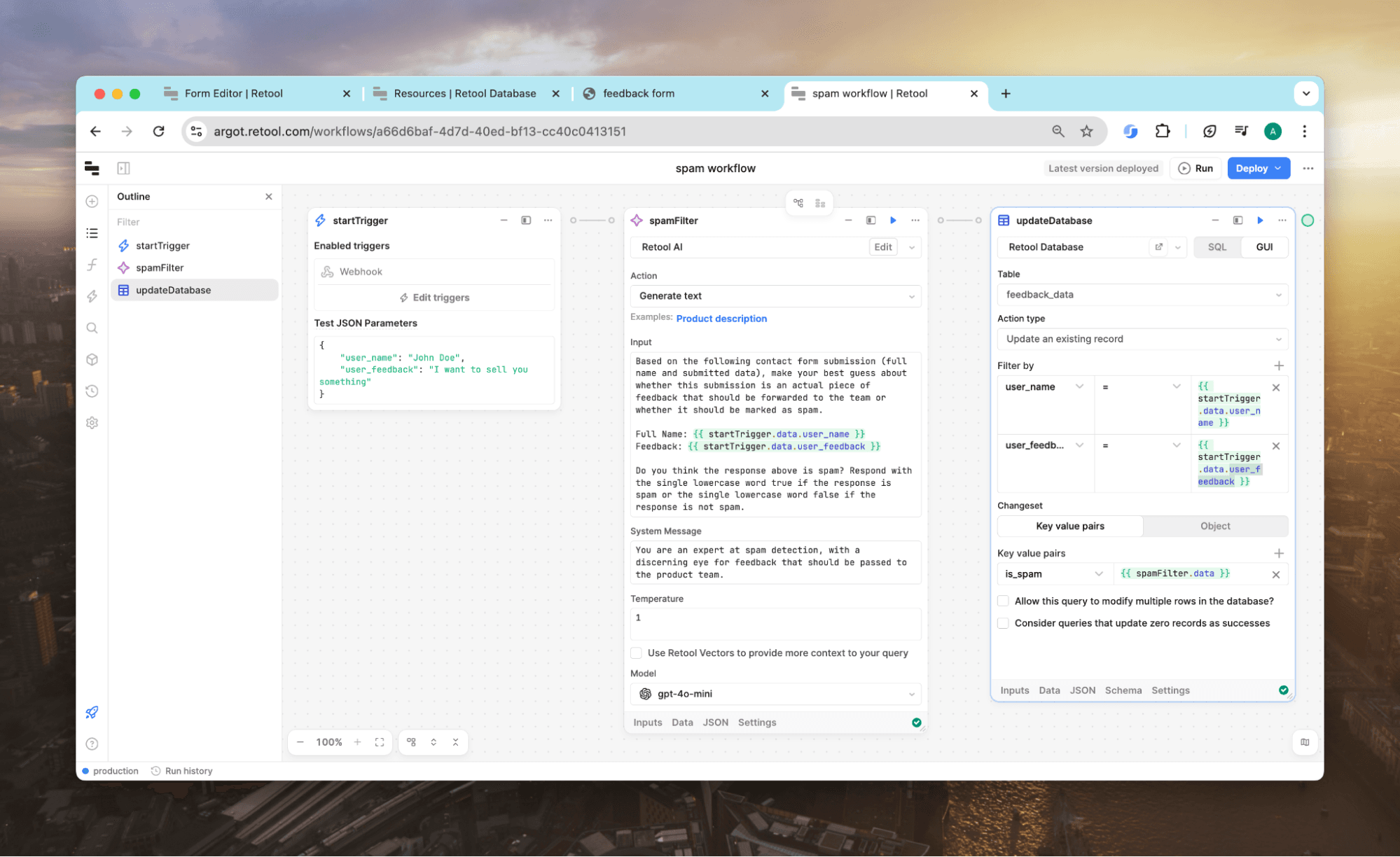Open the gpt-4o-mini Model dropdown
Image resolution: width=1400 pixels, height=857 pixels.
coord(775,694)
